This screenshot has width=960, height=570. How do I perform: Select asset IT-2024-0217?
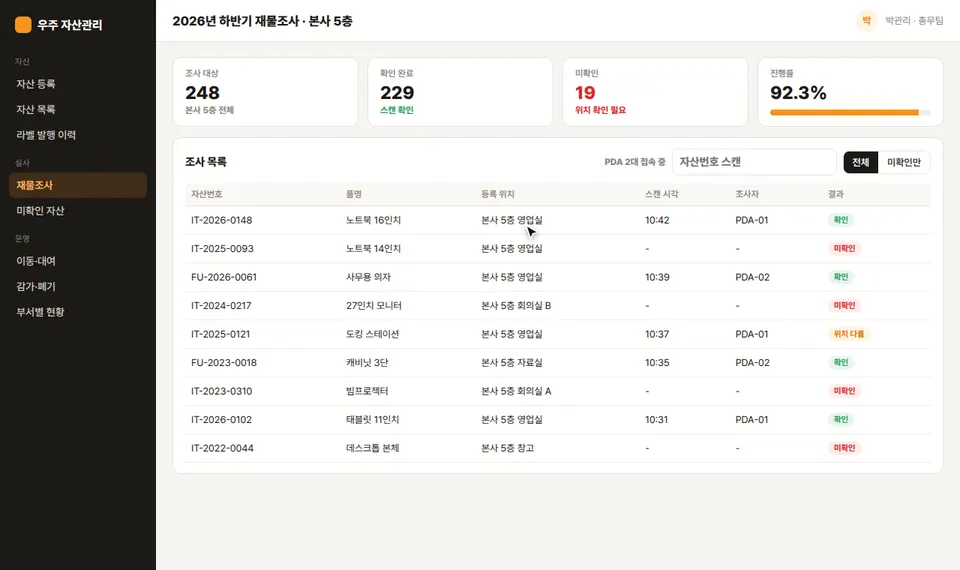tap(221, 306)
